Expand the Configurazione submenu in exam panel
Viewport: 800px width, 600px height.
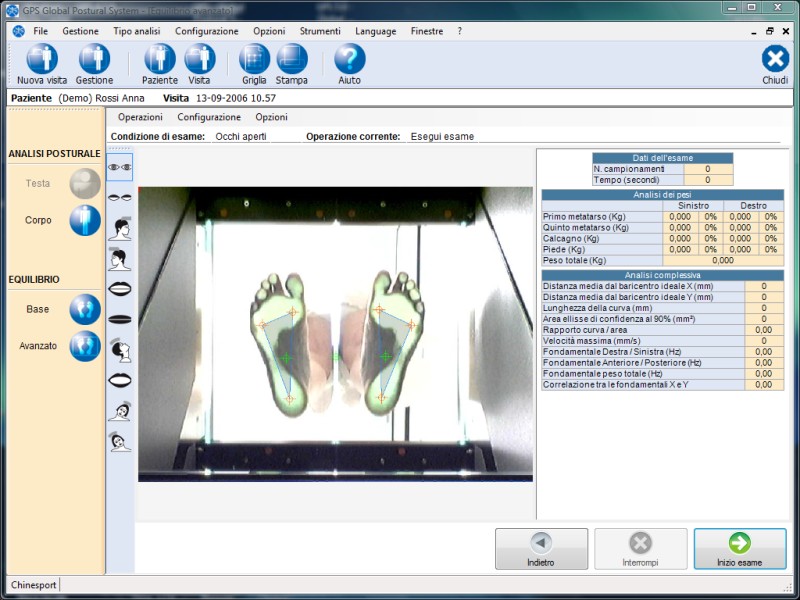(209, 117)
